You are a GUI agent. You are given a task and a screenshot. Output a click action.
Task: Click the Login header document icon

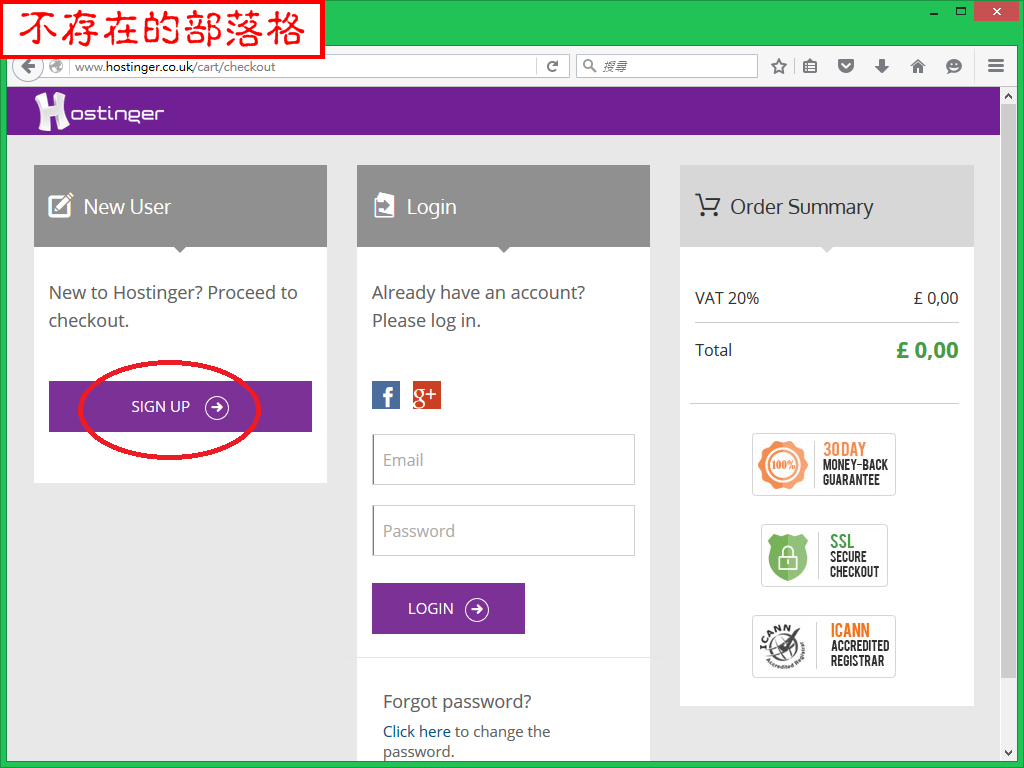click(384, 205)
